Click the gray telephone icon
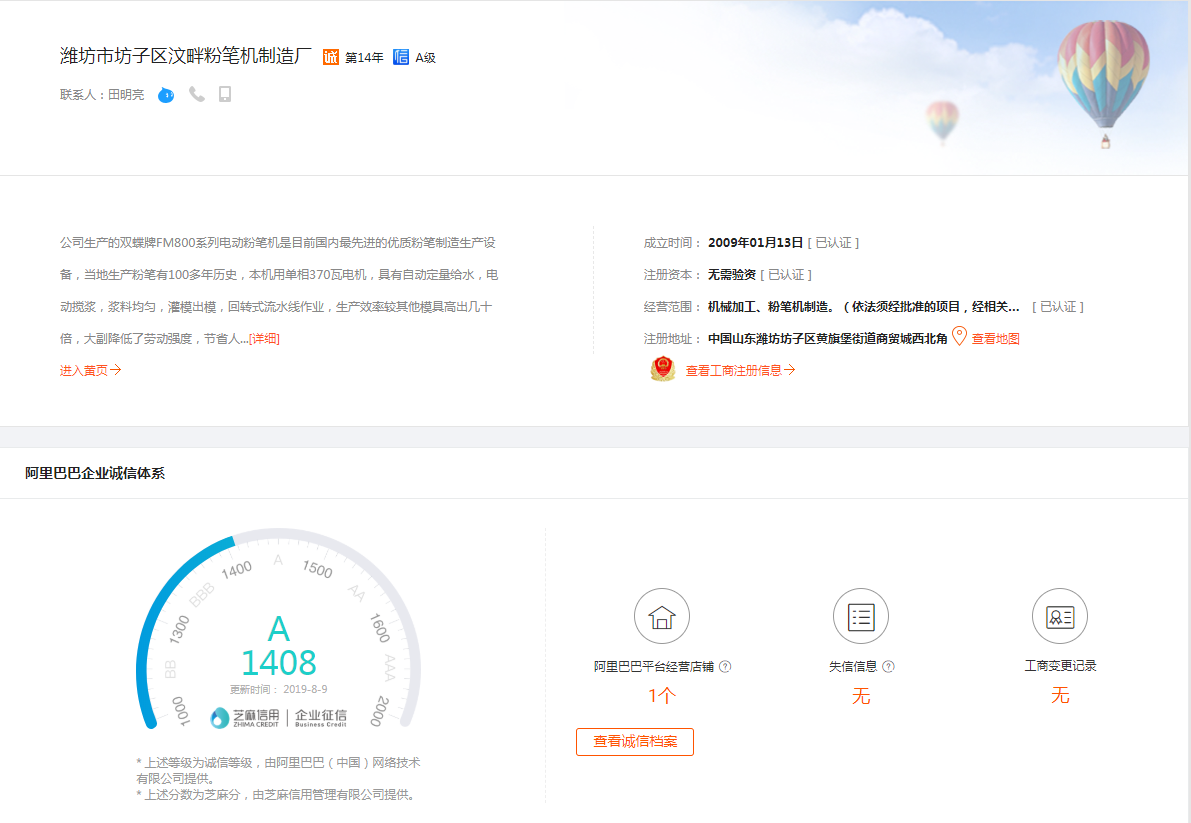Image resolution: width=1191 pixels, height=823 pixels. pyautogui.click(x=197, y=94)
